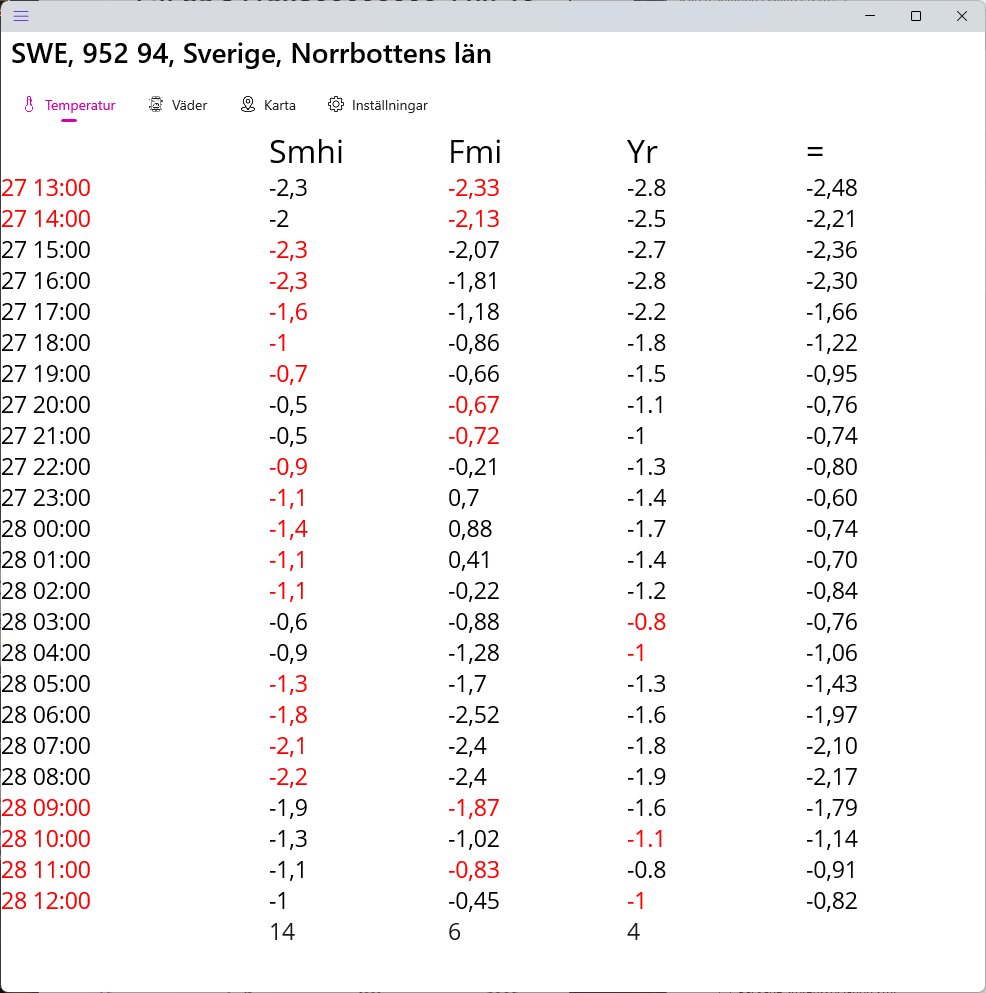Click average value -1,97 at 28 06:00

[x=831, y=716]
